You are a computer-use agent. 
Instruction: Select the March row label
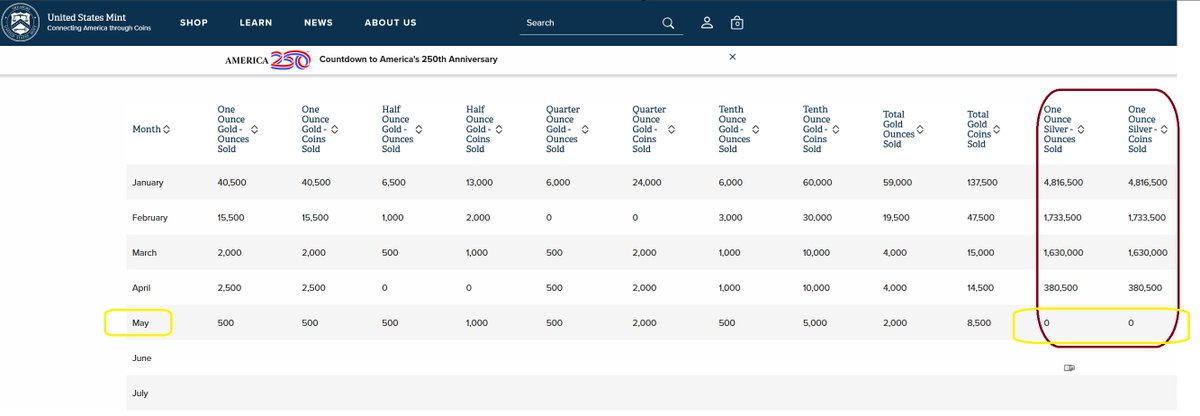(x=145, y=253)
